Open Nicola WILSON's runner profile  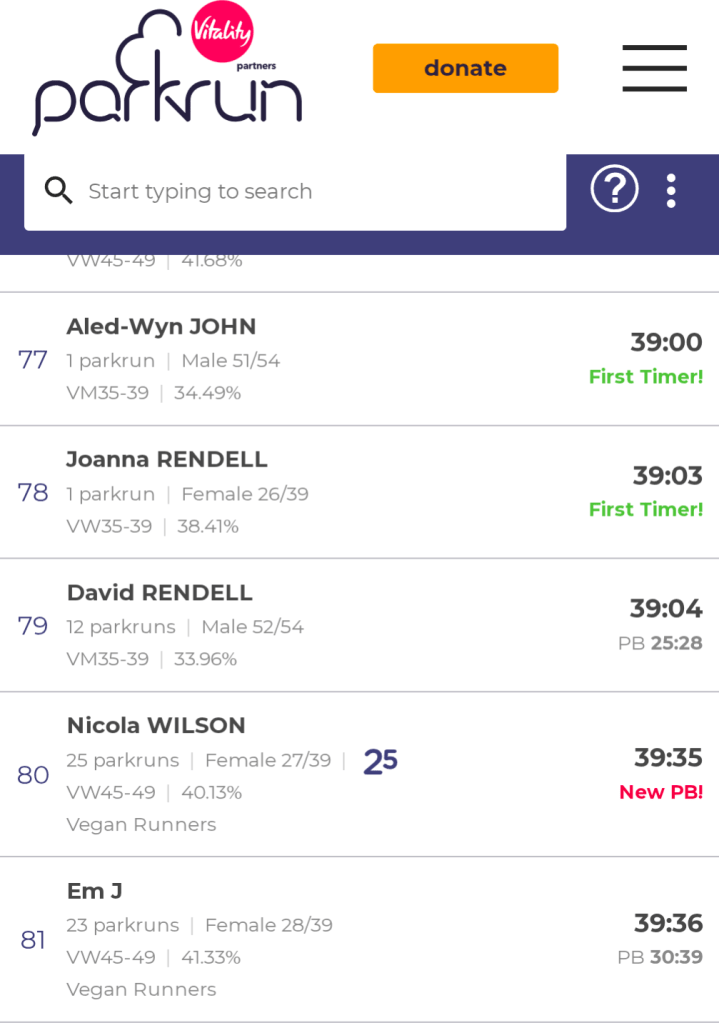(x=156, y=726)
